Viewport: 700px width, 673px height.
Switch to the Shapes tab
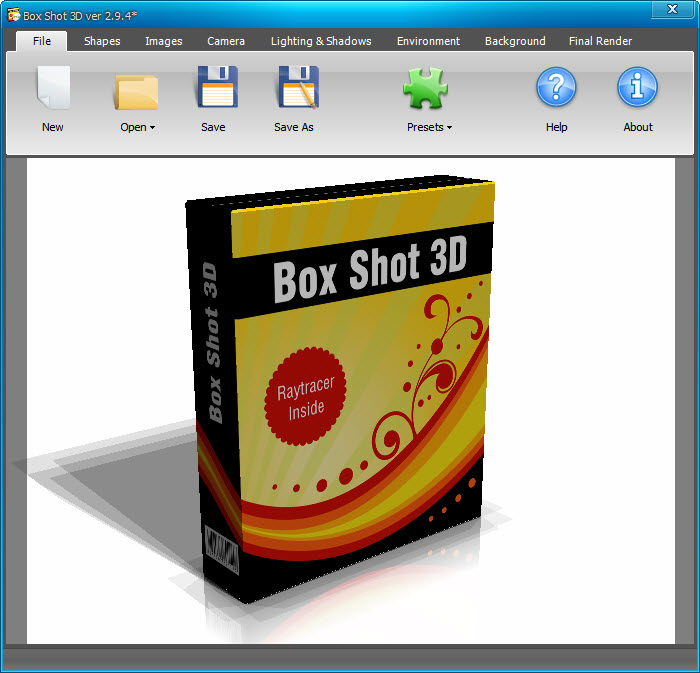[102, 41]
